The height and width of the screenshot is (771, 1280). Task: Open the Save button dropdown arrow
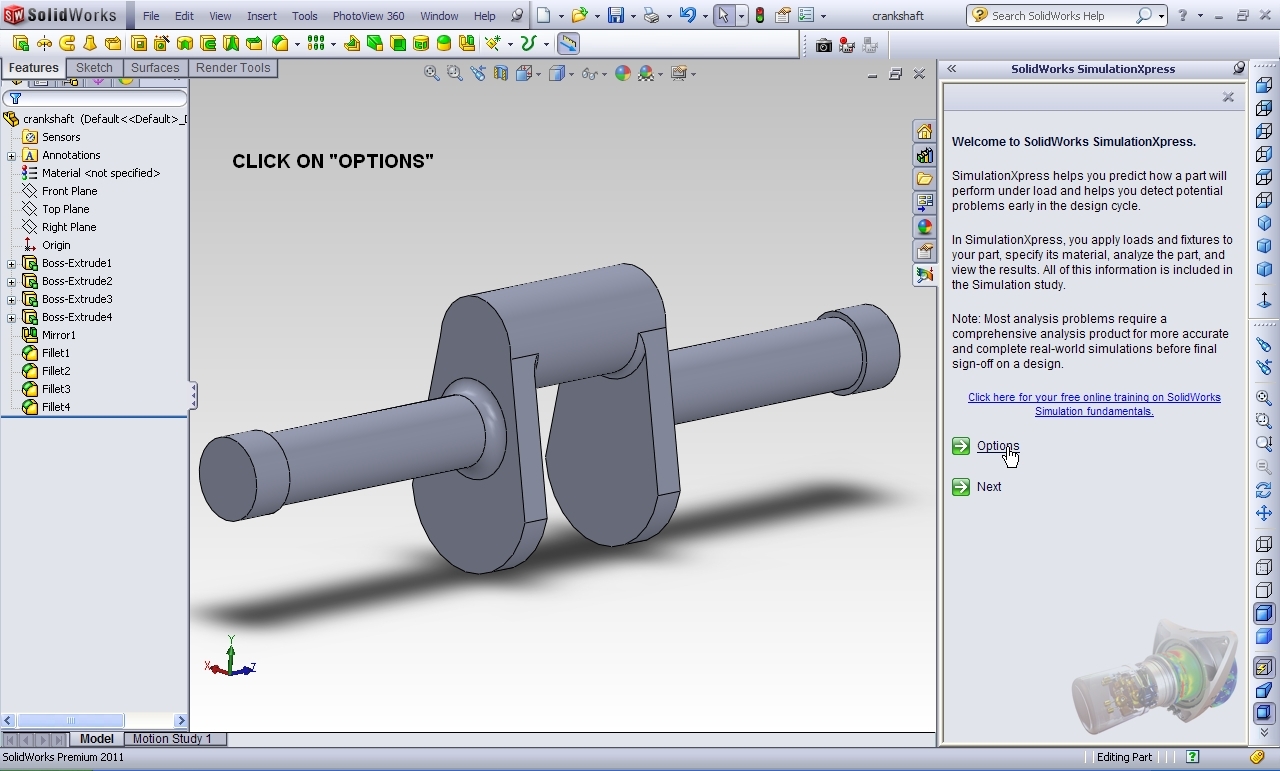pyautogui.click(x=633, y=16)
